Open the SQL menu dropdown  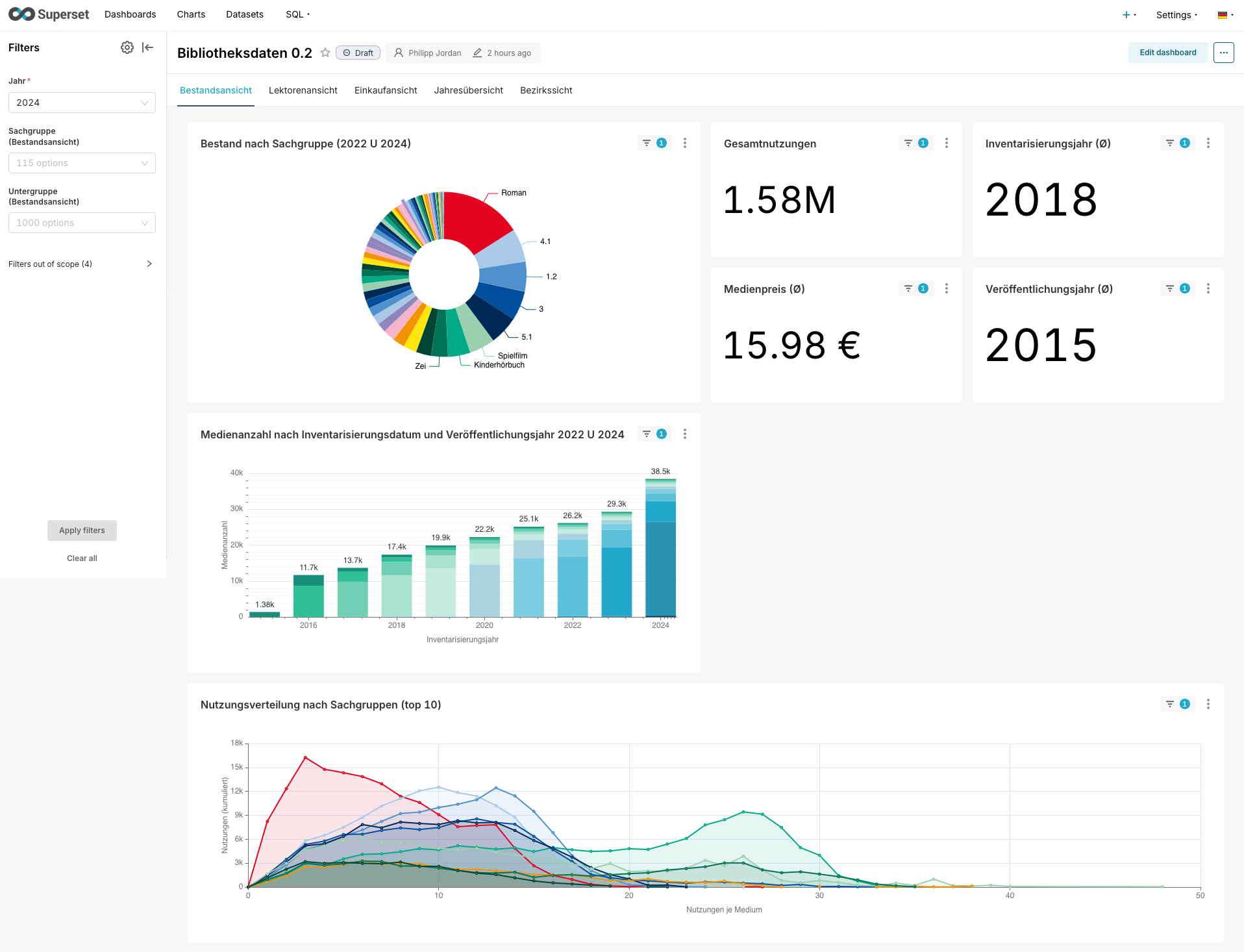[x=297, y=14]
